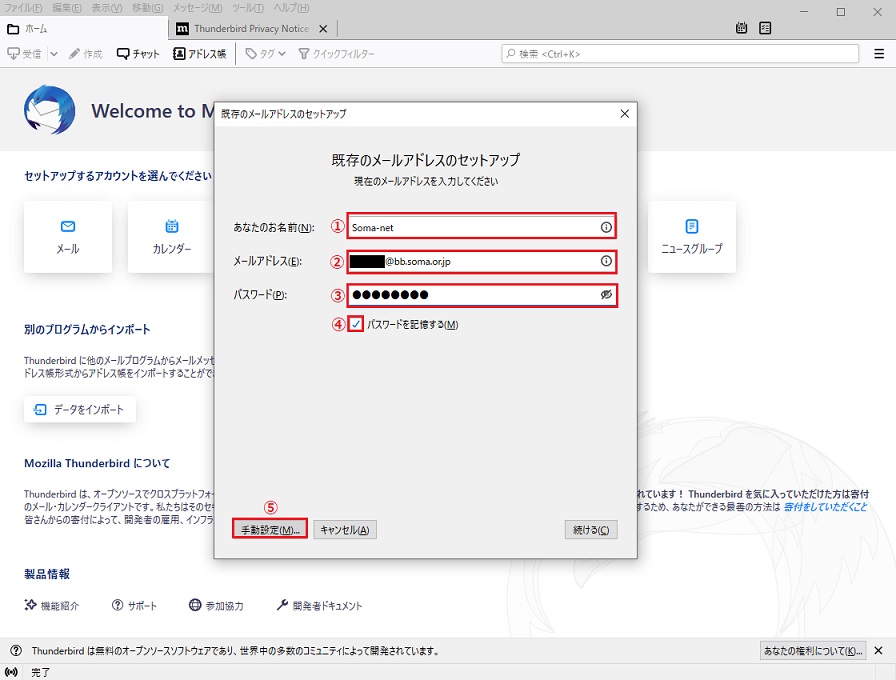Open the アドレス帳 address book
This screenshot has width=896, height=680.
coord(199,54)
